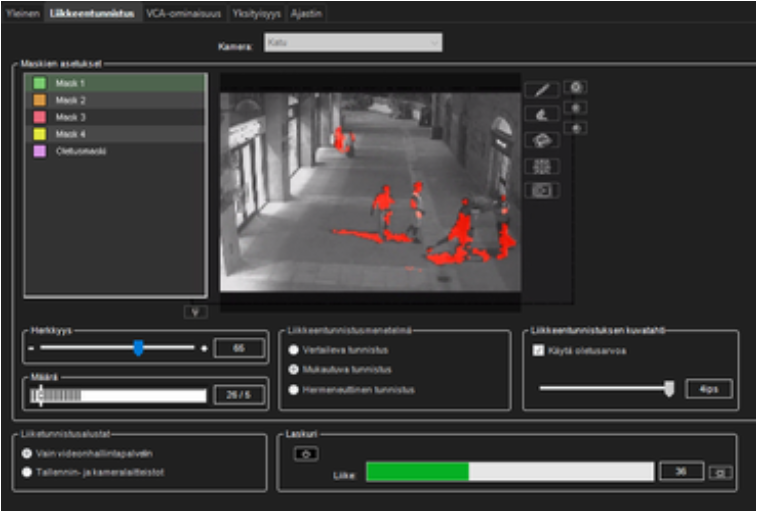Image resolution: width=757 pixels, height=511 pixels.
Task: Select the eraser tool beside video
Action: (541, 115)
